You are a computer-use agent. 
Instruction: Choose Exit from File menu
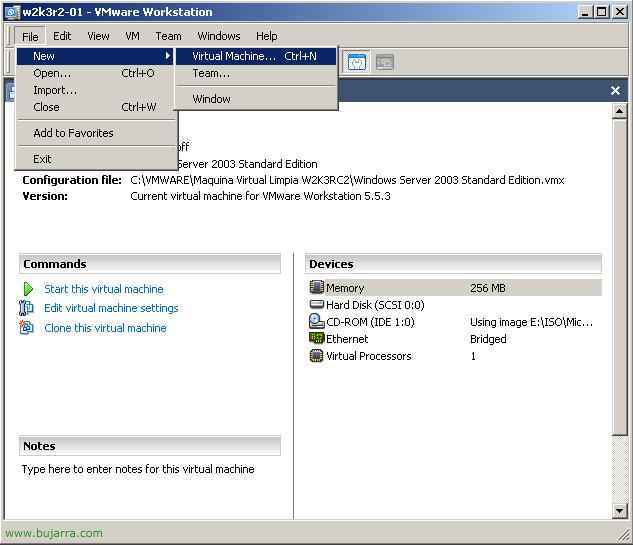pyautogui.click(x=95, y=159)
